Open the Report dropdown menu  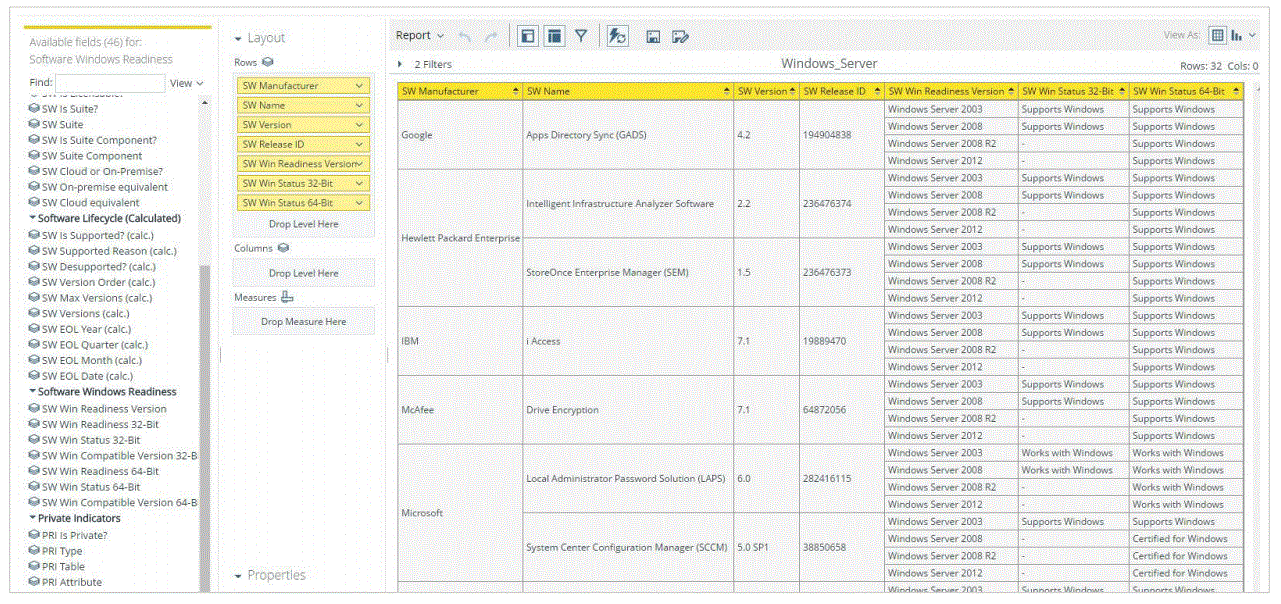pos(420,36)
